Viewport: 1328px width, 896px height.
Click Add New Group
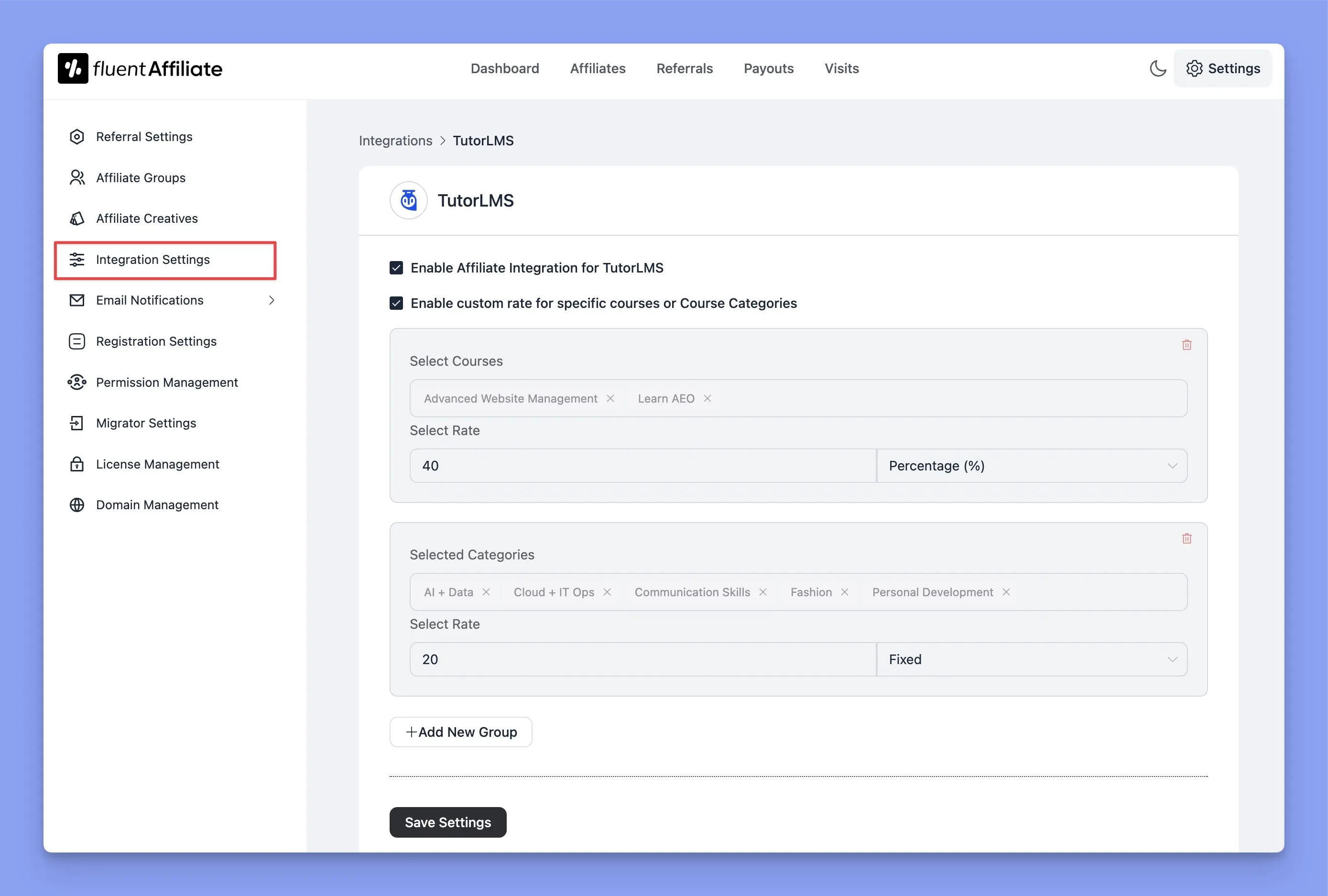point(460,732)
